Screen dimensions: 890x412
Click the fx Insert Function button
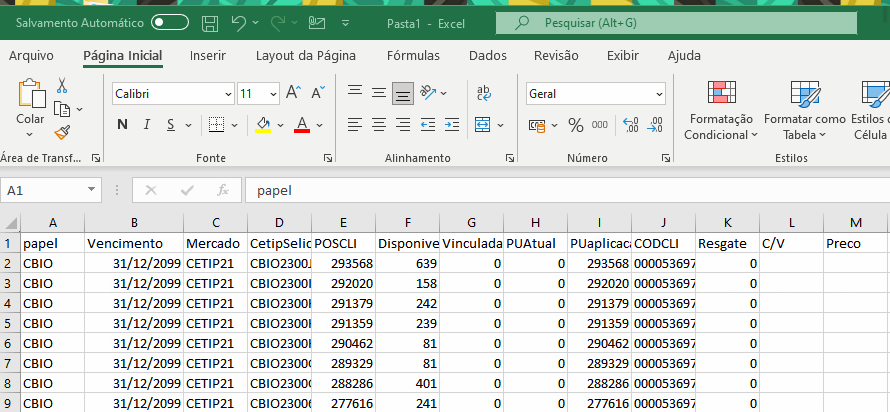click(x=223, y=190)
